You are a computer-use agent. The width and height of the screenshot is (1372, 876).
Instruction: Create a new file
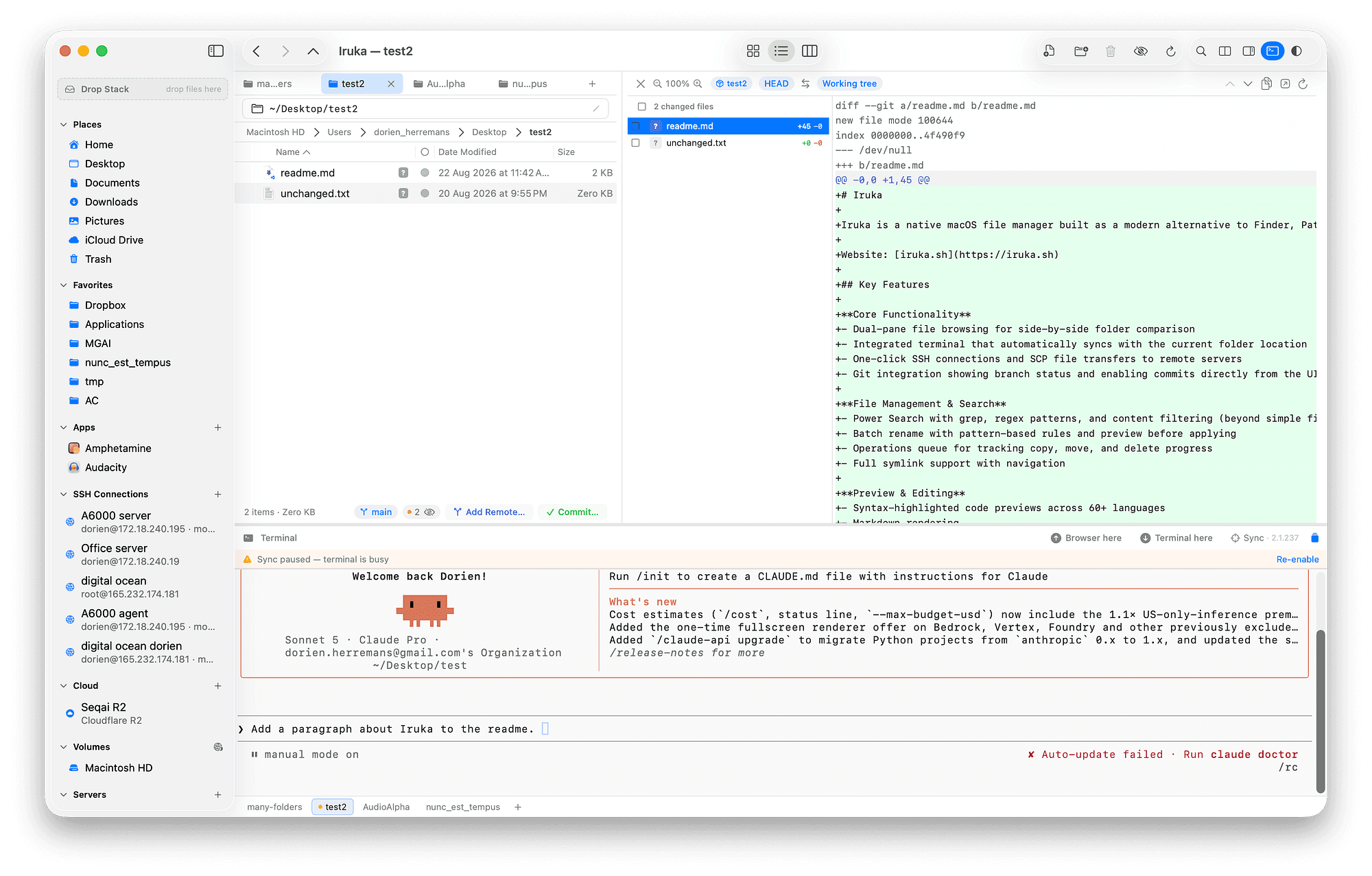click(x=1049, y=51)
